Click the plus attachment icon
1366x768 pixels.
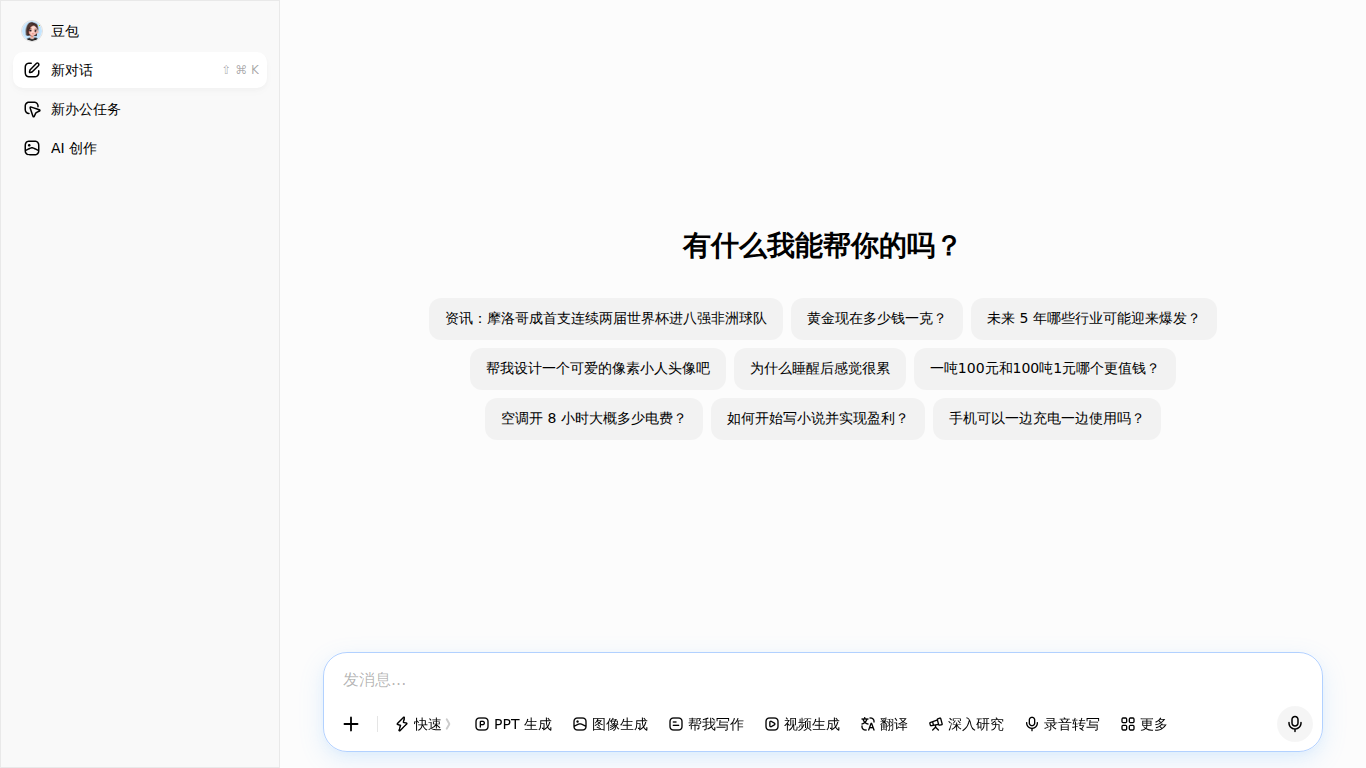point(351,724)
